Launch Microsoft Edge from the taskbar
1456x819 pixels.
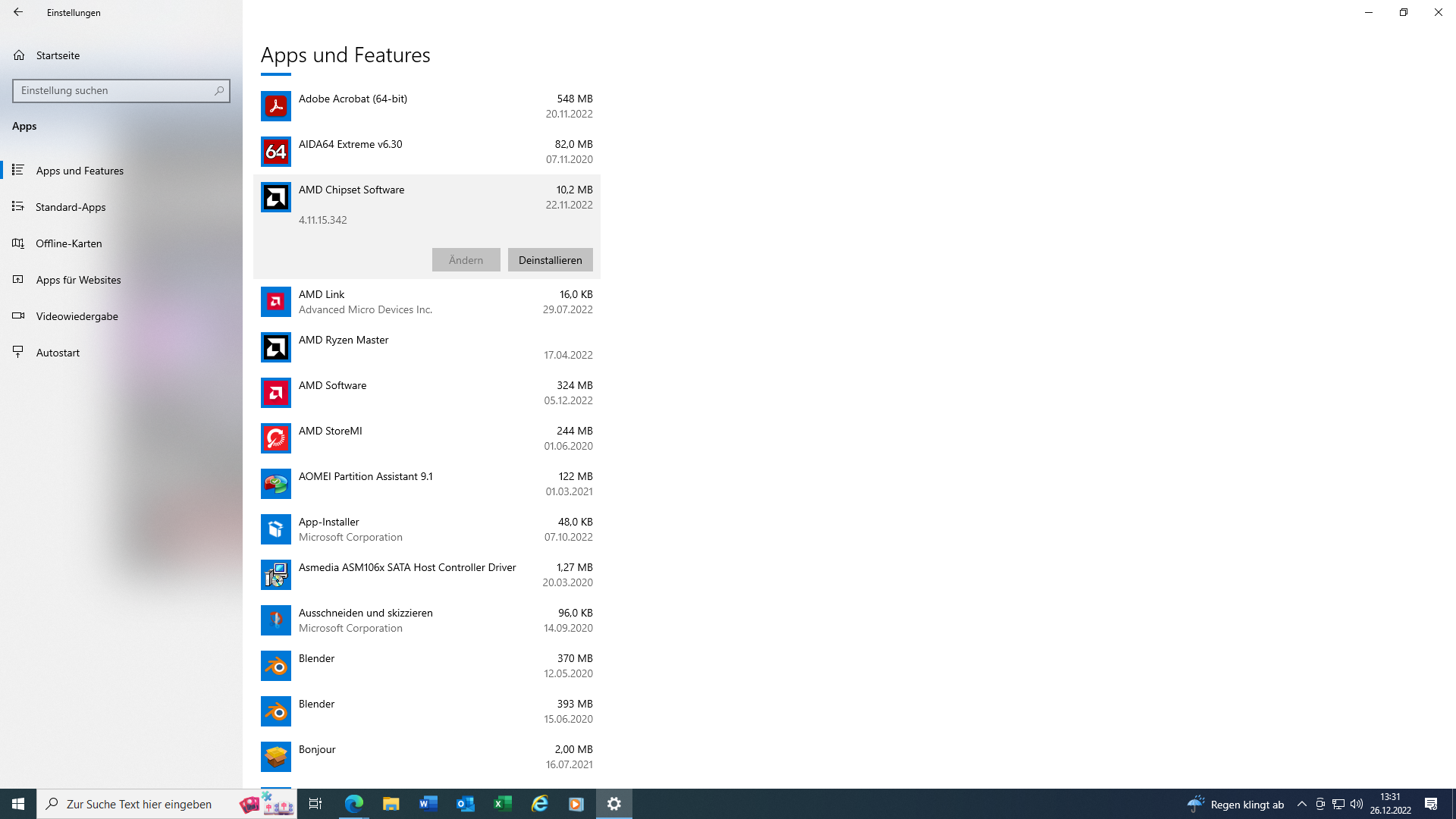[353, 803]
